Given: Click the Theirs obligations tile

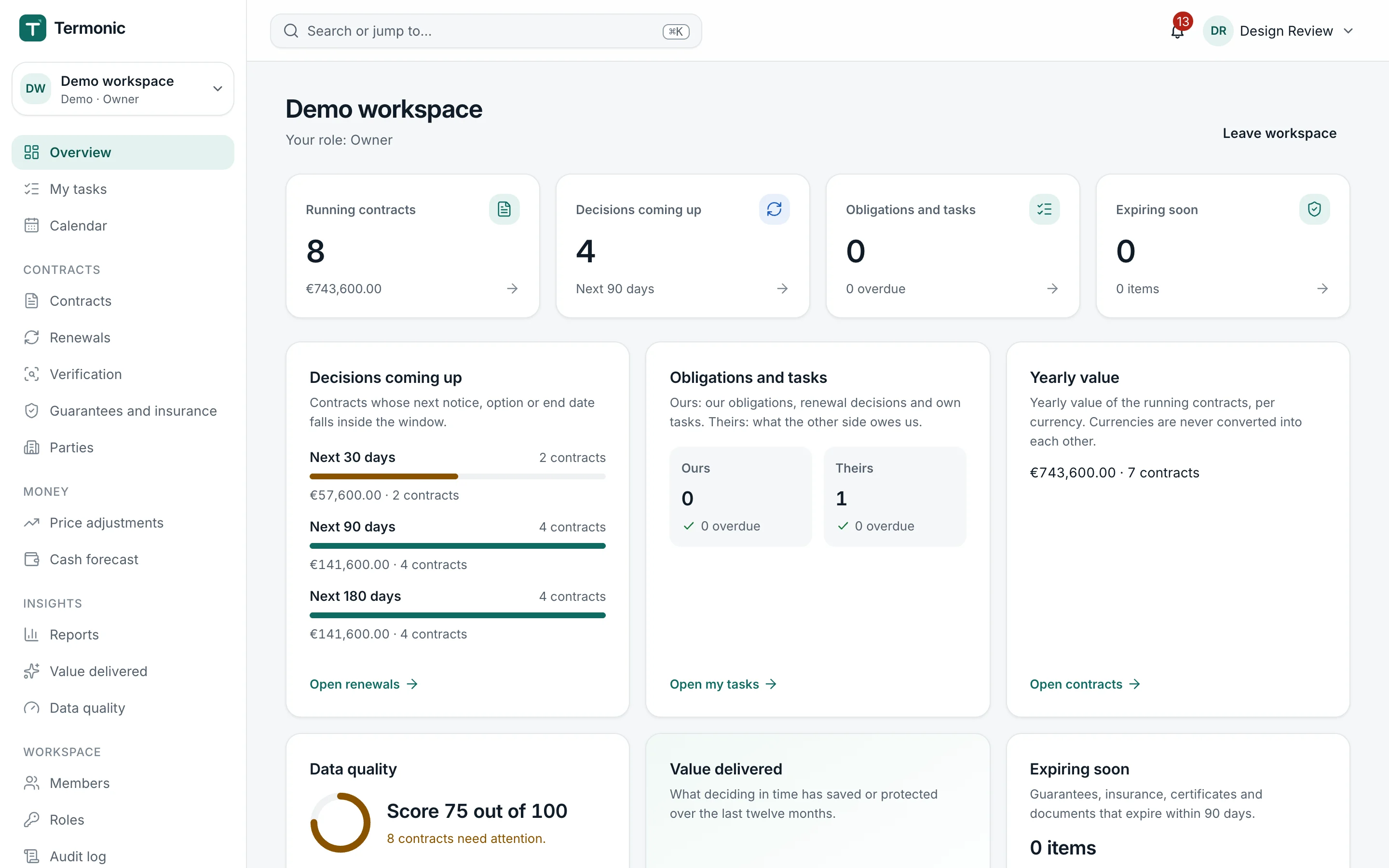Looking at the screenshot, I should [895, 497].
